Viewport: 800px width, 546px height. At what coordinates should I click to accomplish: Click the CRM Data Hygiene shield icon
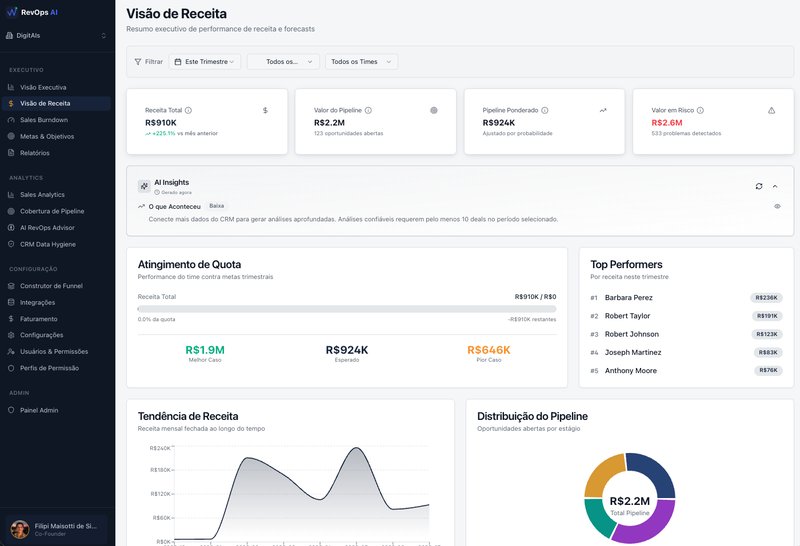(x=11, y=244)
